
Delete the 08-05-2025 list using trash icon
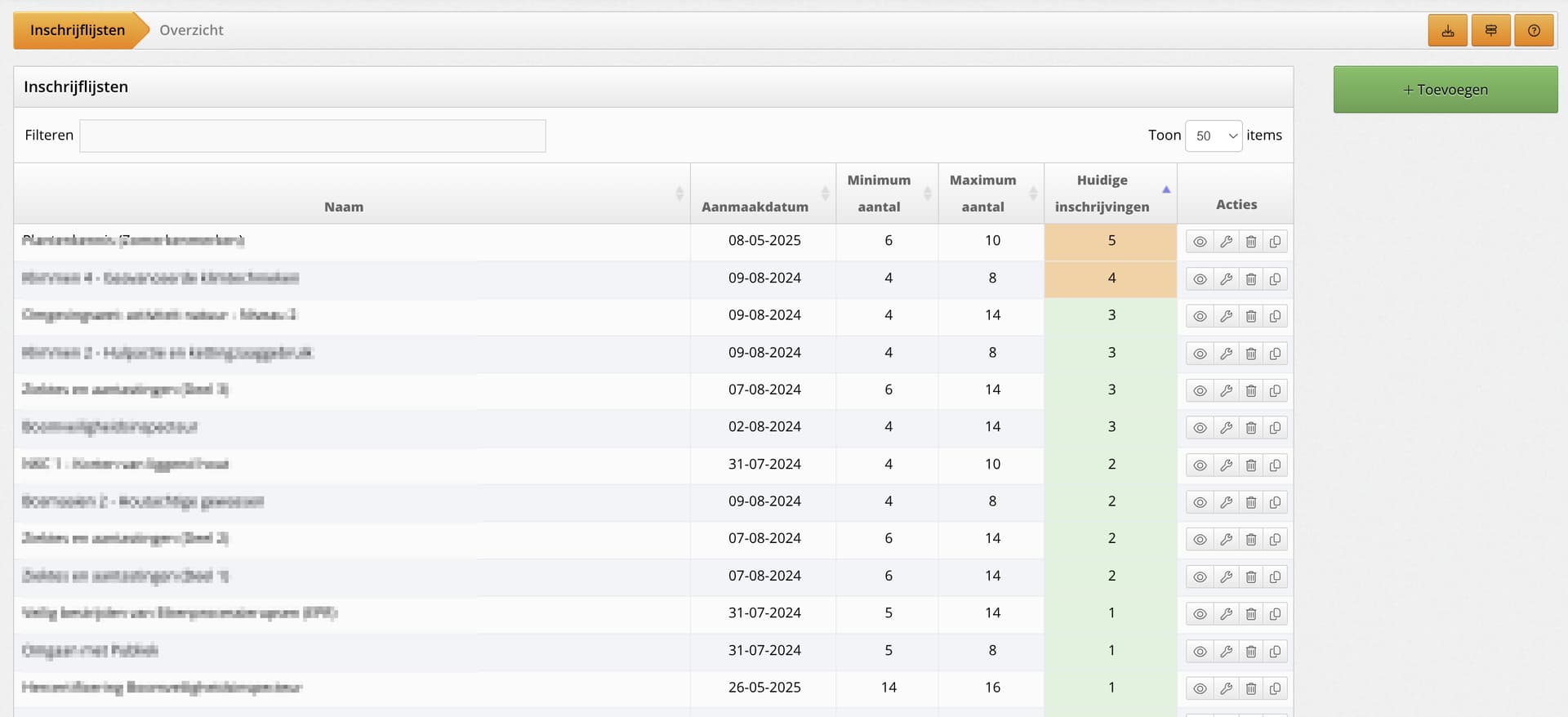point(1250,242)
